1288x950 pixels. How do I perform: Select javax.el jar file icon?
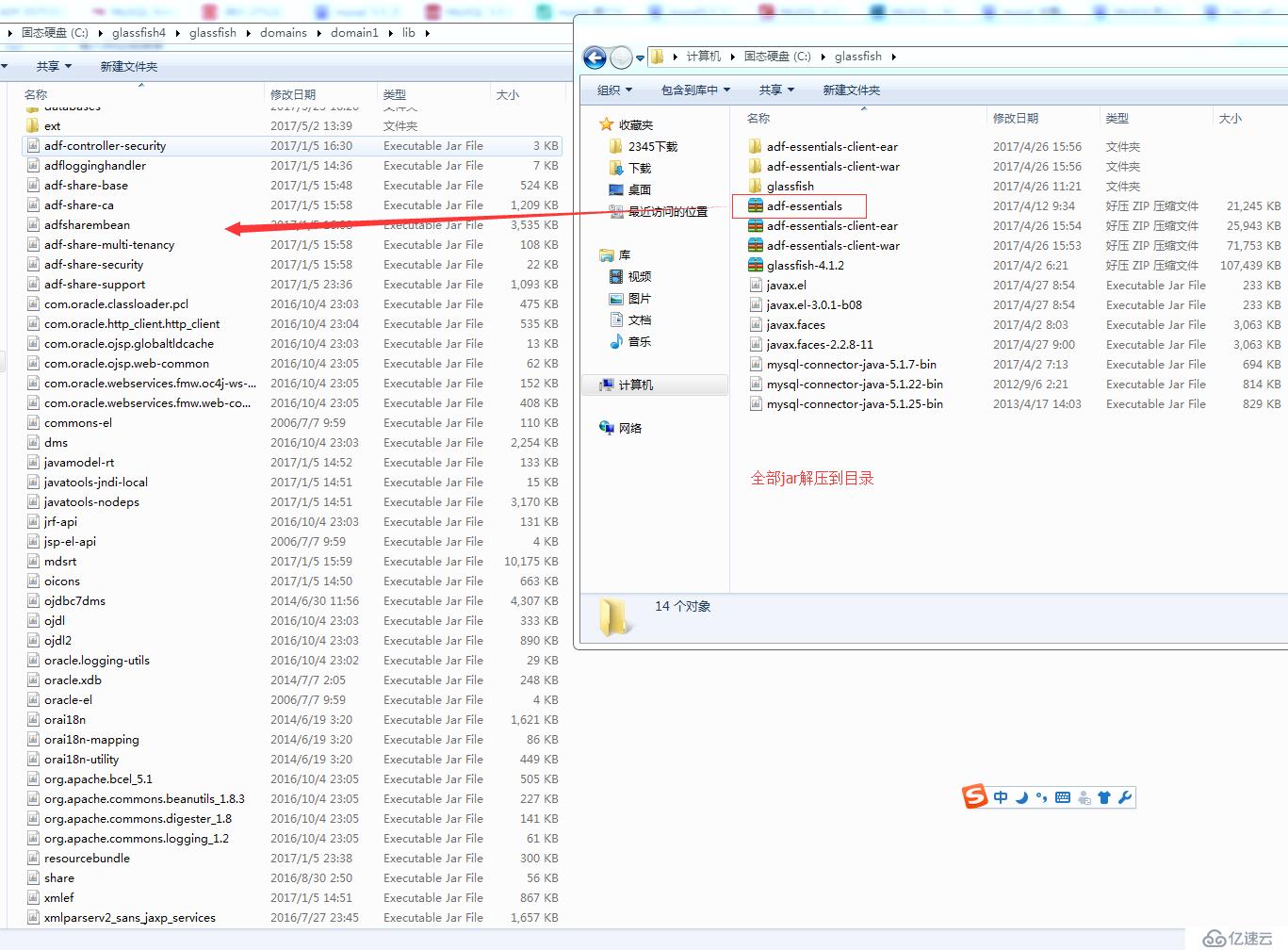click(x=756, y=286)
